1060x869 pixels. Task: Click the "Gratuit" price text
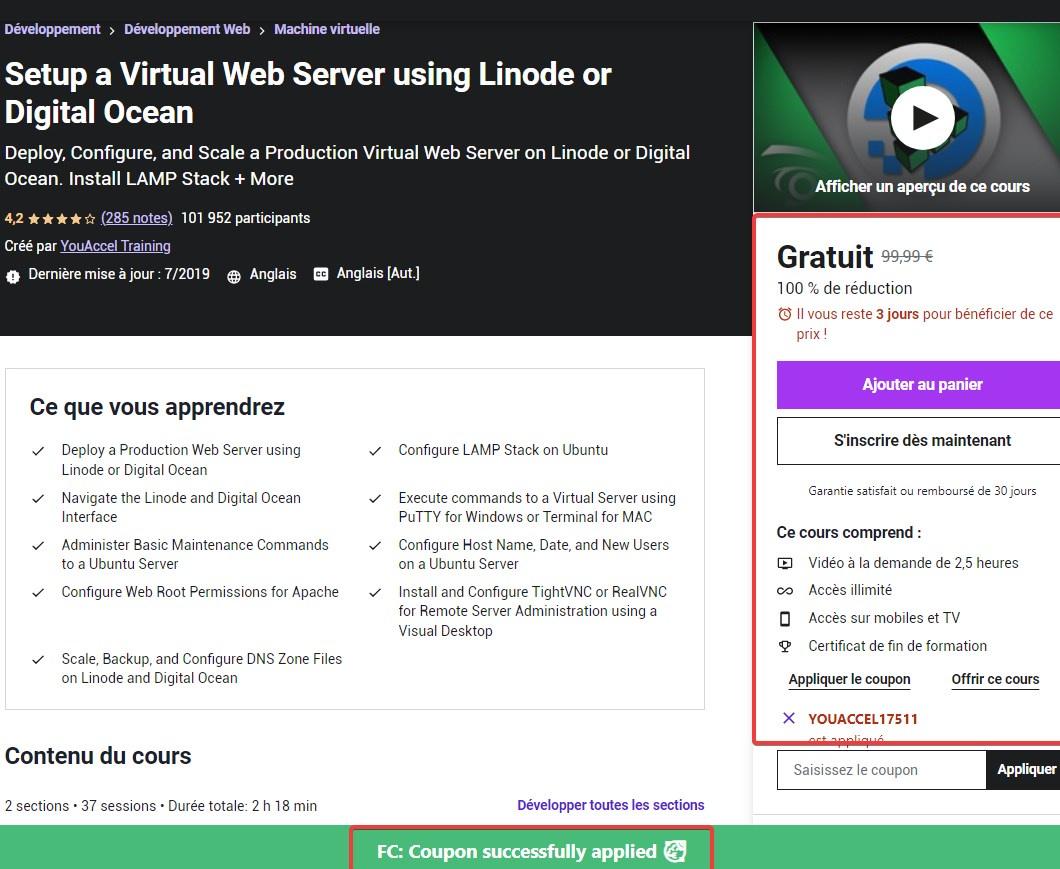point(825,257)
